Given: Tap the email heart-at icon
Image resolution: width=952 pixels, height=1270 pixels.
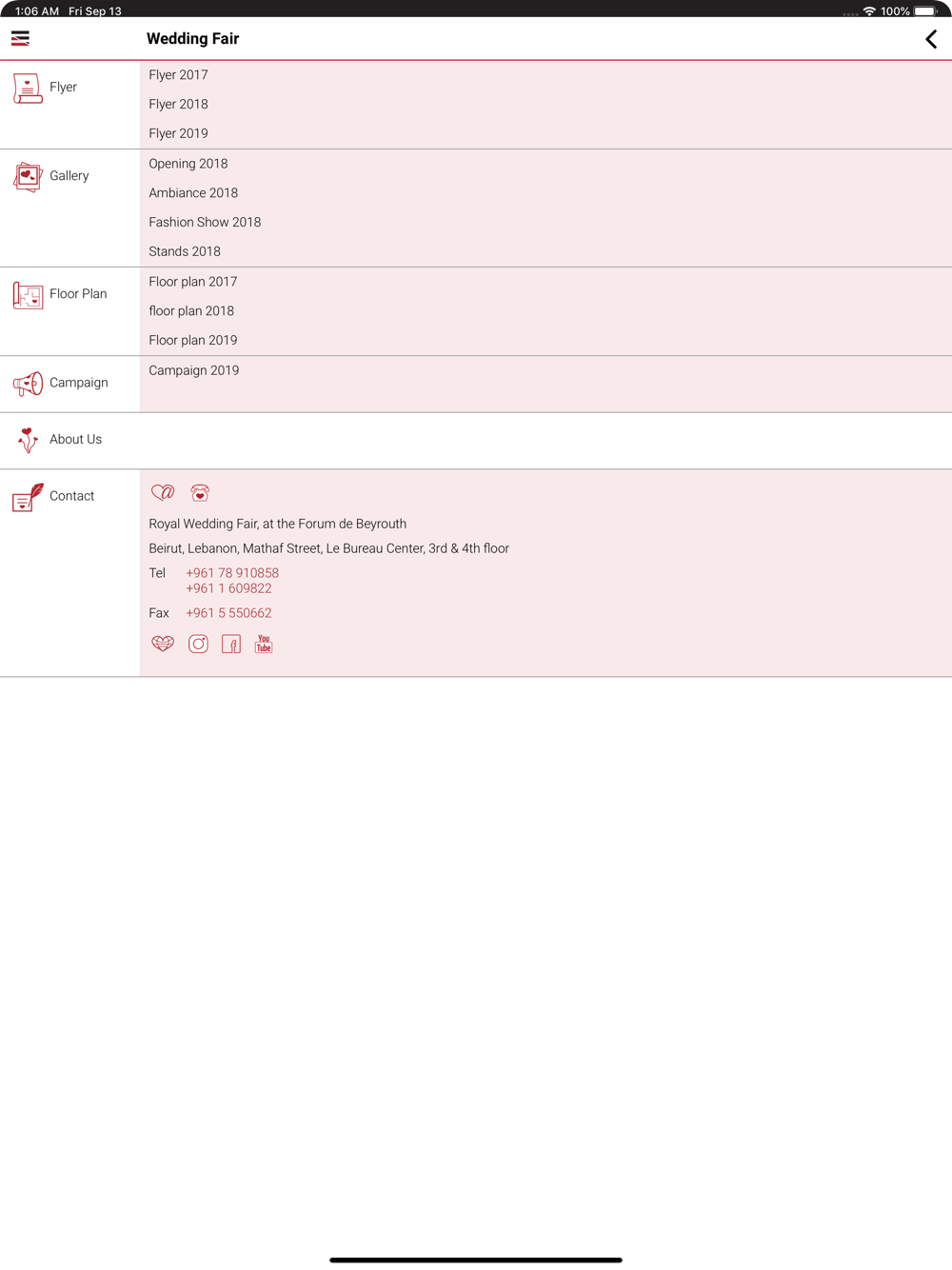Looking at the screenshot, I should point(163,492).
